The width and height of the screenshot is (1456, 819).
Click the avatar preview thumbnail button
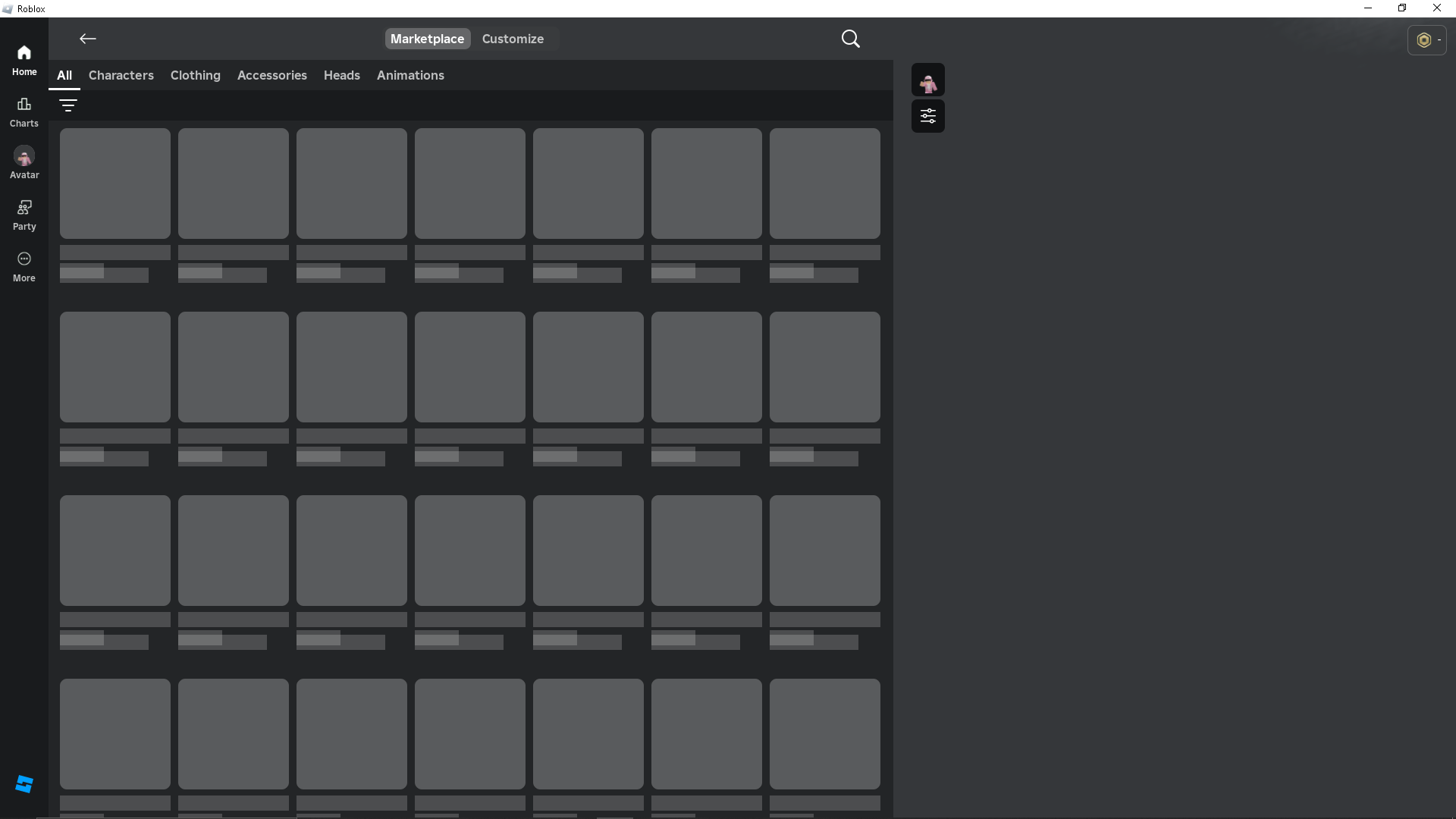tap(928, 80)
